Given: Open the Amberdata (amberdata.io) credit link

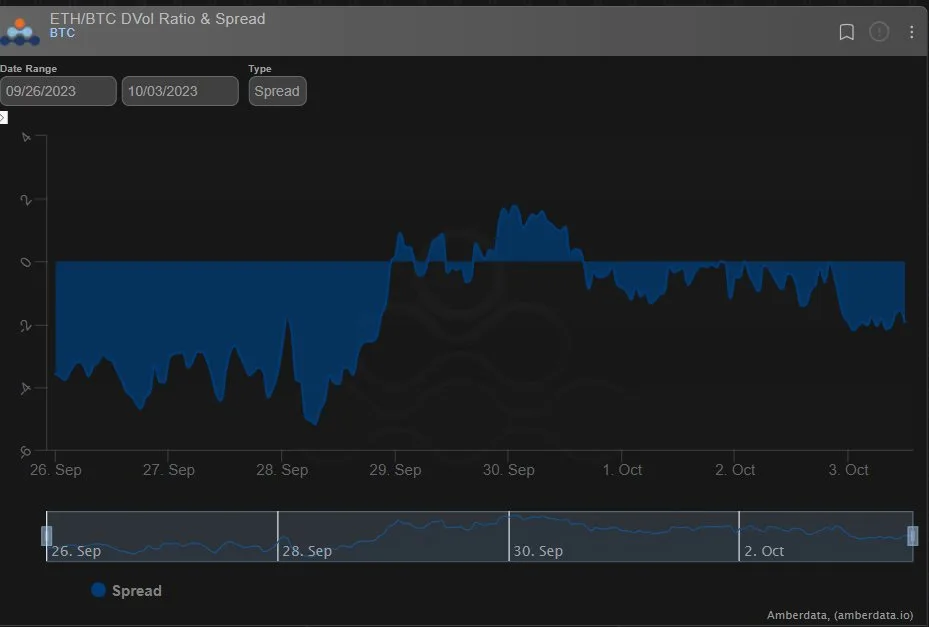Looking at the screenshot, I should [x=840, y=615].
